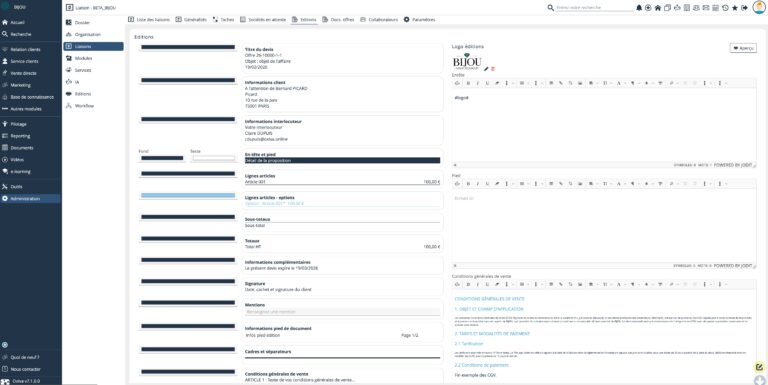Image resolution: width=768 pixels, height=385 pixels.
Task: Pick the light blue color for Lignes articles - options
Action: pyautogui.click(x=188, y=195)
